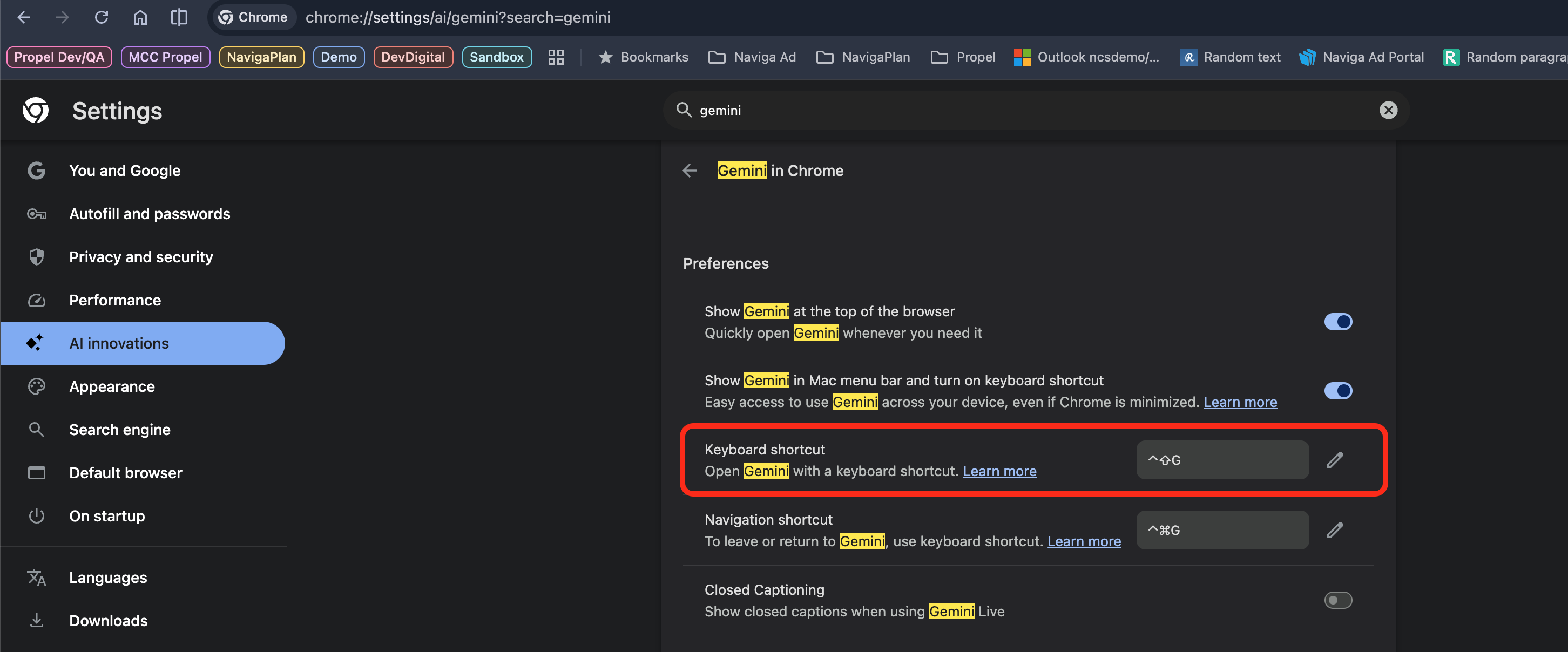
Task: Click Learn more under Keyboard shortcut
Action: (x=999, y=471)
